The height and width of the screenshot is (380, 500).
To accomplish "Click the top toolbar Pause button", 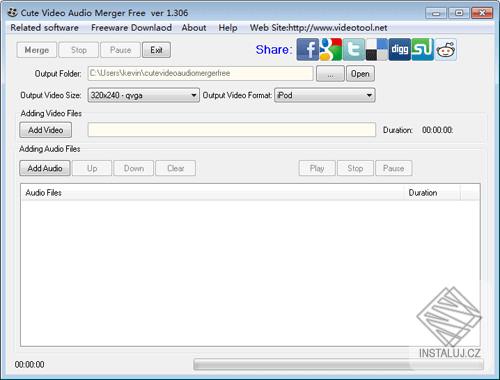I will tap(120, 50).
